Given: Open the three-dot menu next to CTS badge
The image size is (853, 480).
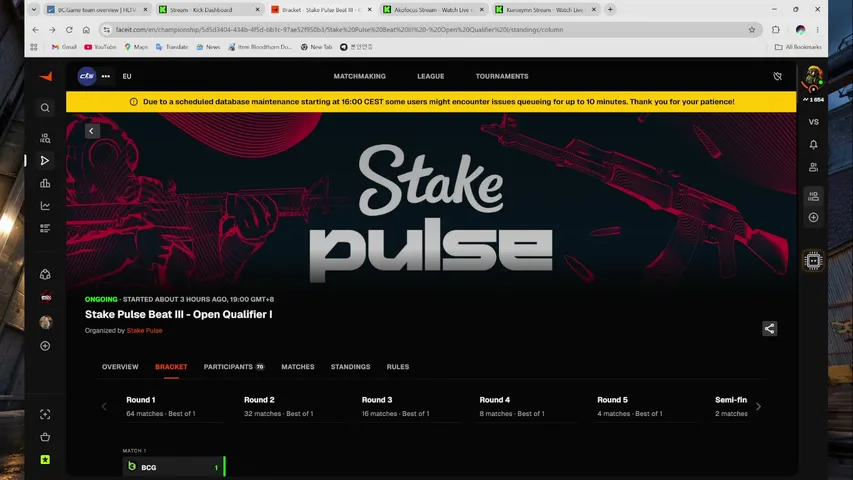Looking at the screenshot, I should tap(106, 76).
